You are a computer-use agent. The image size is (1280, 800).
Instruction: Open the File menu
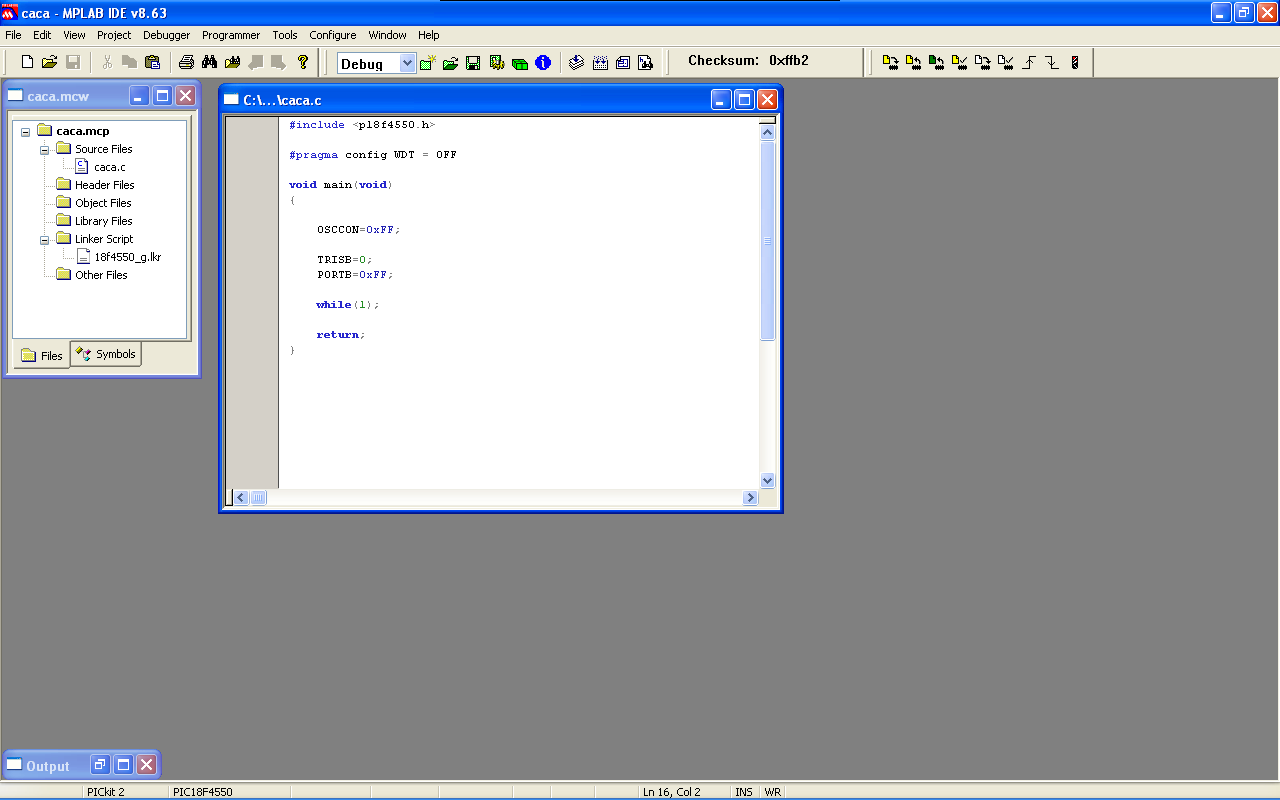[13, 35]
